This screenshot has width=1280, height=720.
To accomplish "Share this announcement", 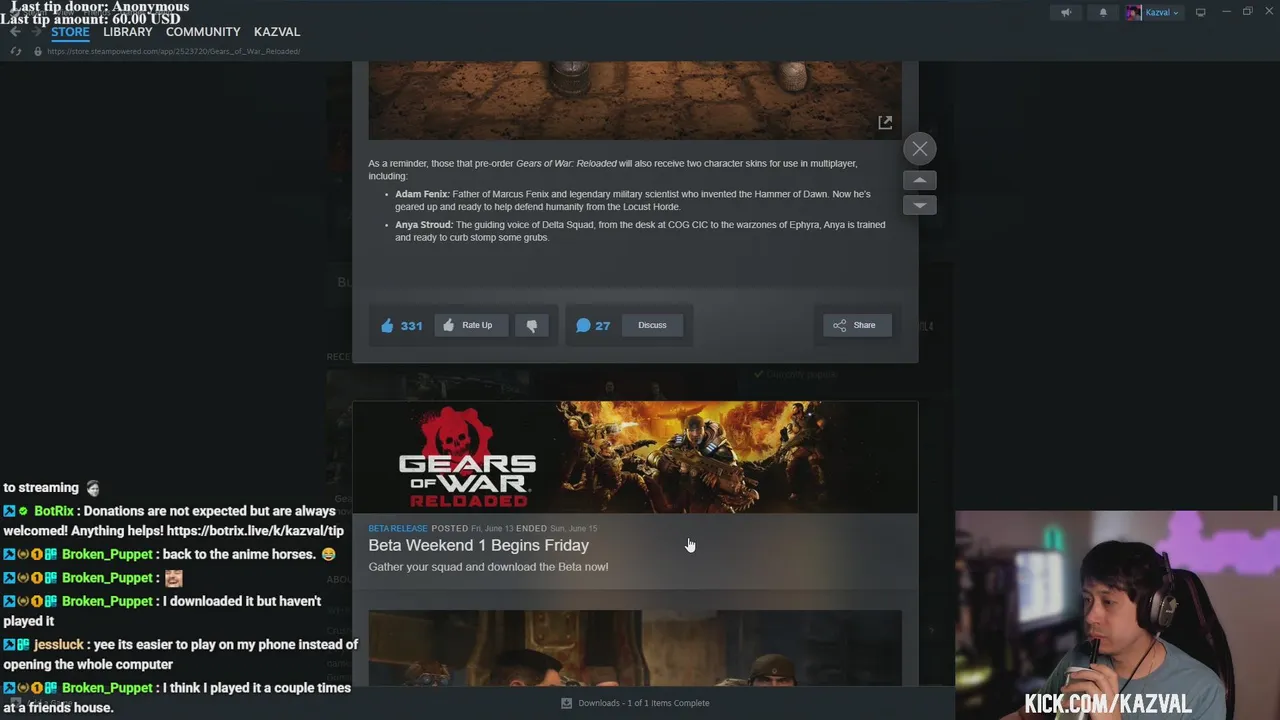I will [857, 325].
